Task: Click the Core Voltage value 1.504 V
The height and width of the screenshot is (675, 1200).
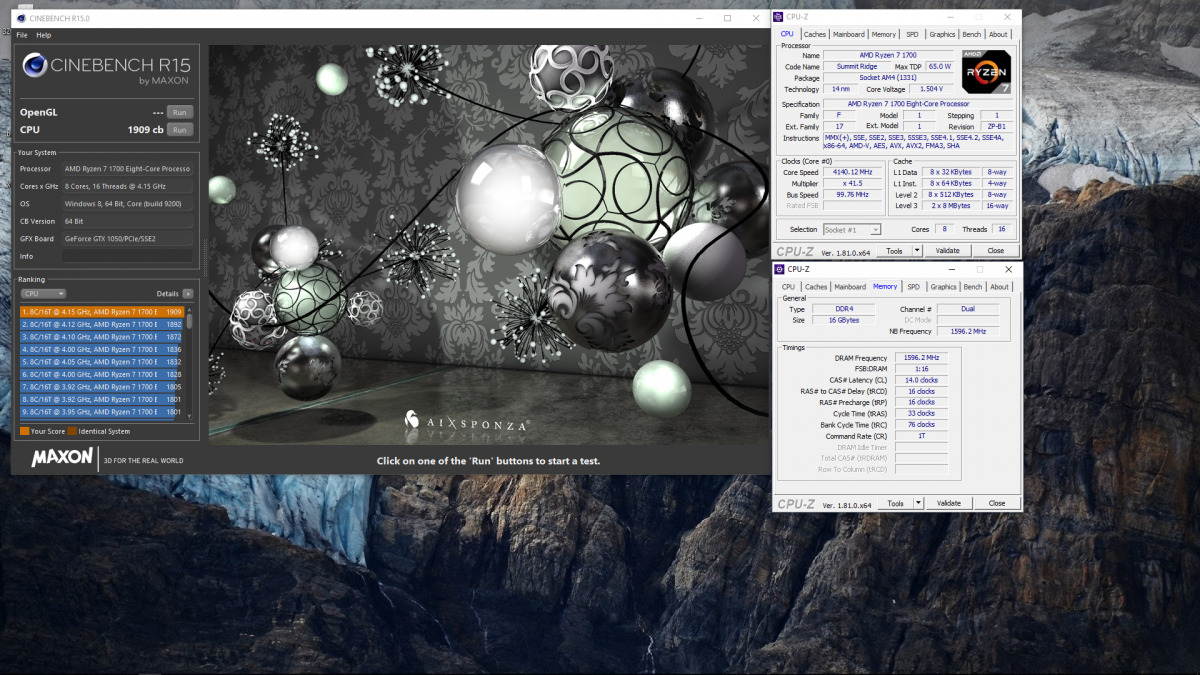Action: 929,89
